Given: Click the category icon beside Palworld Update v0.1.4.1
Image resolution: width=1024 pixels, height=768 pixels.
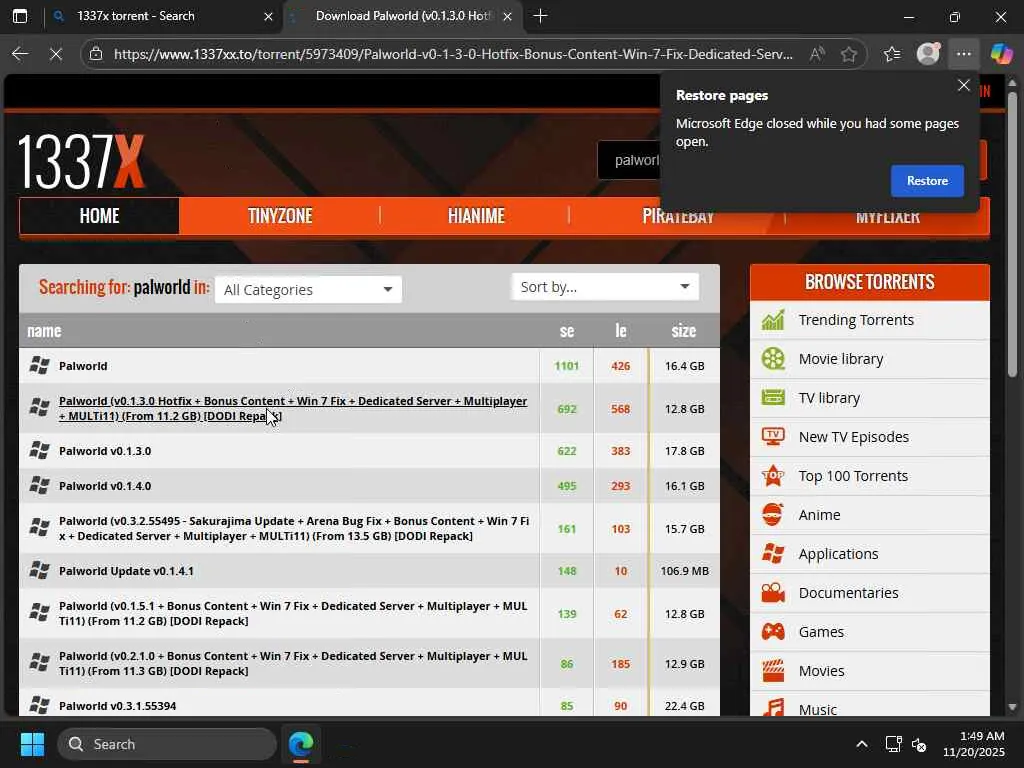Looking at the screenshot, I should (39, 571).
